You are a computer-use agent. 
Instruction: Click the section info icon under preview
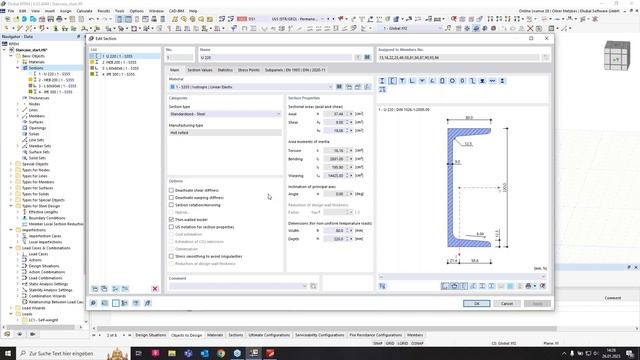(382, 286)
